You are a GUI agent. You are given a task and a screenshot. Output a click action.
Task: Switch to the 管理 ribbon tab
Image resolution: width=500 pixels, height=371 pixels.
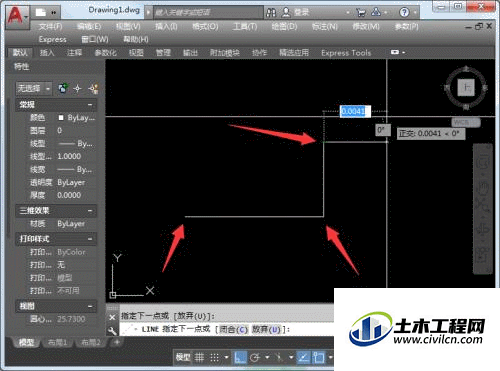(x=163, y=52)
